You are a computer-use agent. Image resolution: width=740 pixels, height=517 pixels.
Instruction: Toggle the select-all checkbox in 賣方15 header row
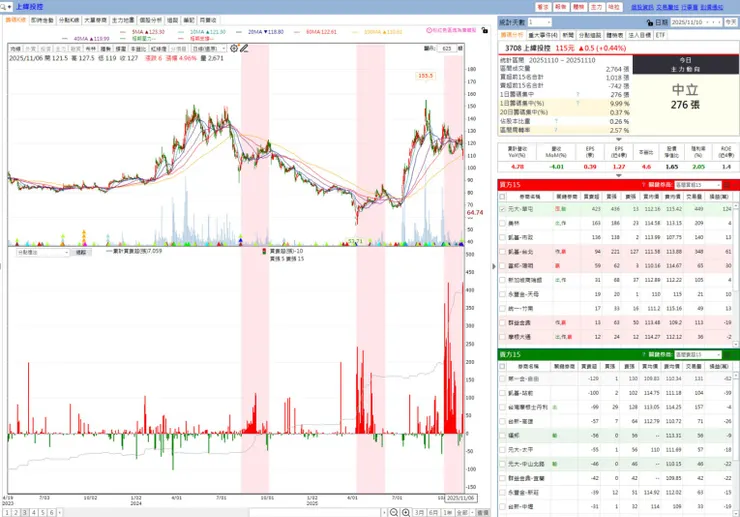click(x=502, y=366)
